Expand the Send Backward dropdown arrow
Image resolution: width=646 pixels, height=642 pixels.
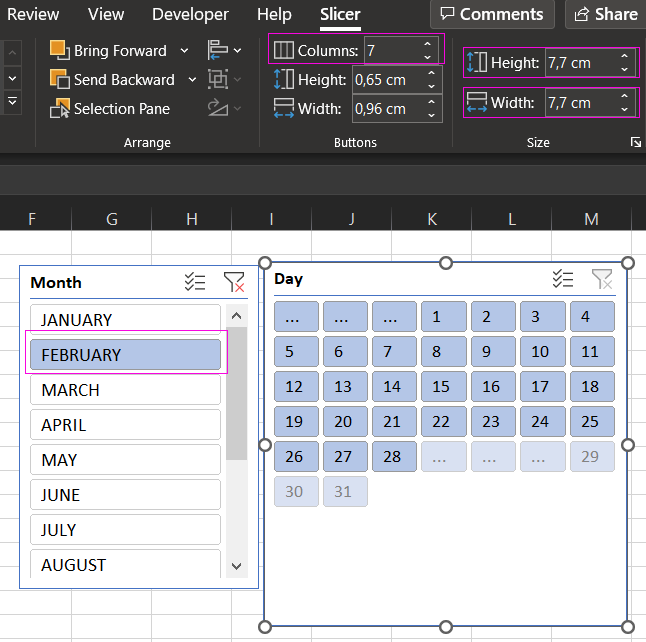tap(192, 79)
